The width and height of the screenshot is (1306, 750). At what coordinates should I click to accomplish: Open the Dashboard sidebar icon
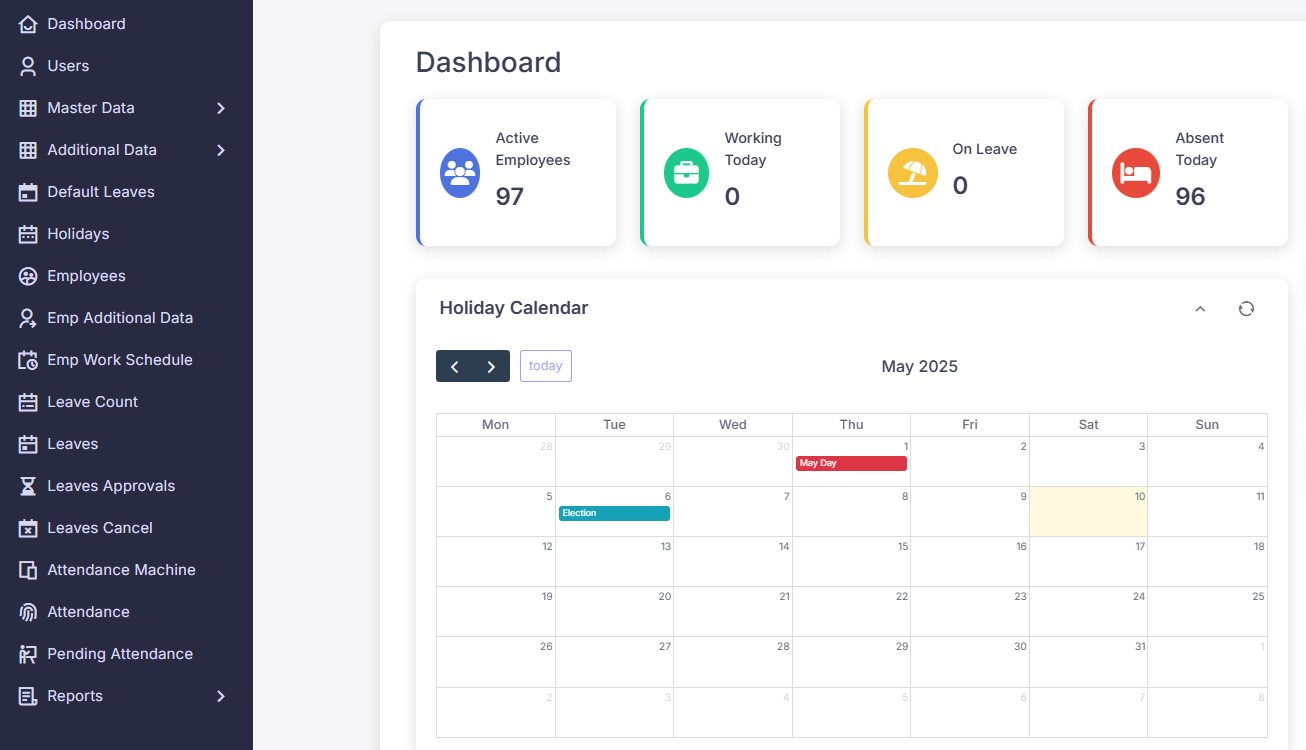(x=27, y=23)
